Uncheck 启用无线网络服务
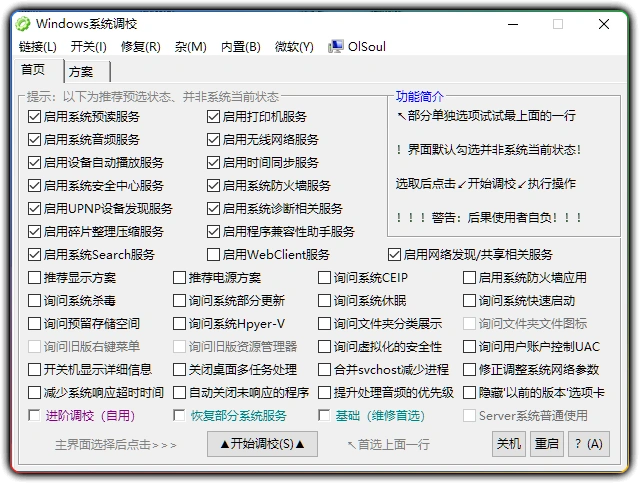 click(213, 139)
